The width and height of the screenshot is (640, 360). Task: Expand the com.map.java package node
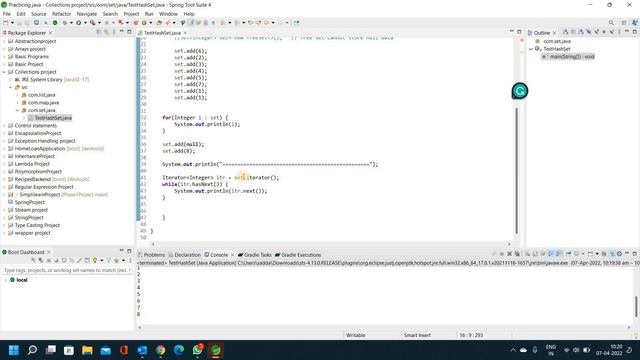[17, 102]
